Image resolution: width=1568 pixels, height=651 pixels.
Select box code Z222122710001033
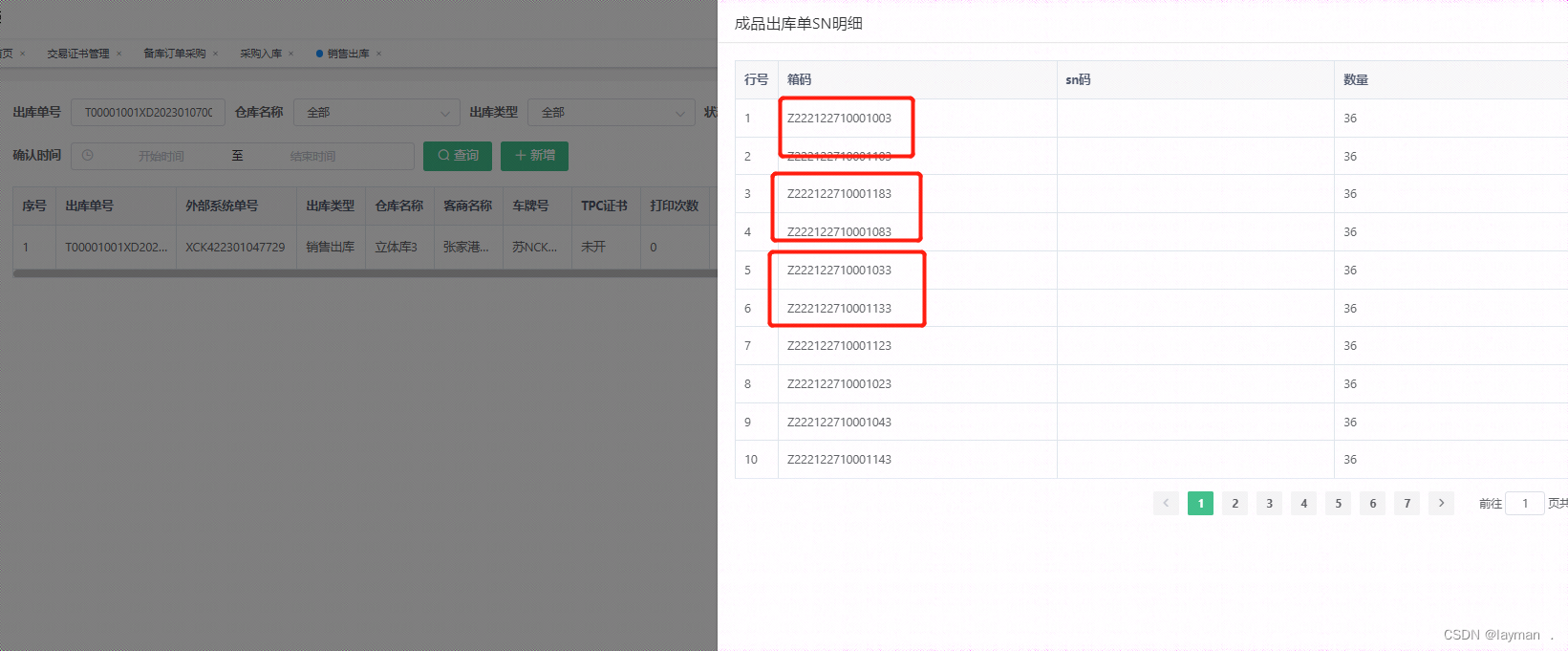[x=839, y=271]
